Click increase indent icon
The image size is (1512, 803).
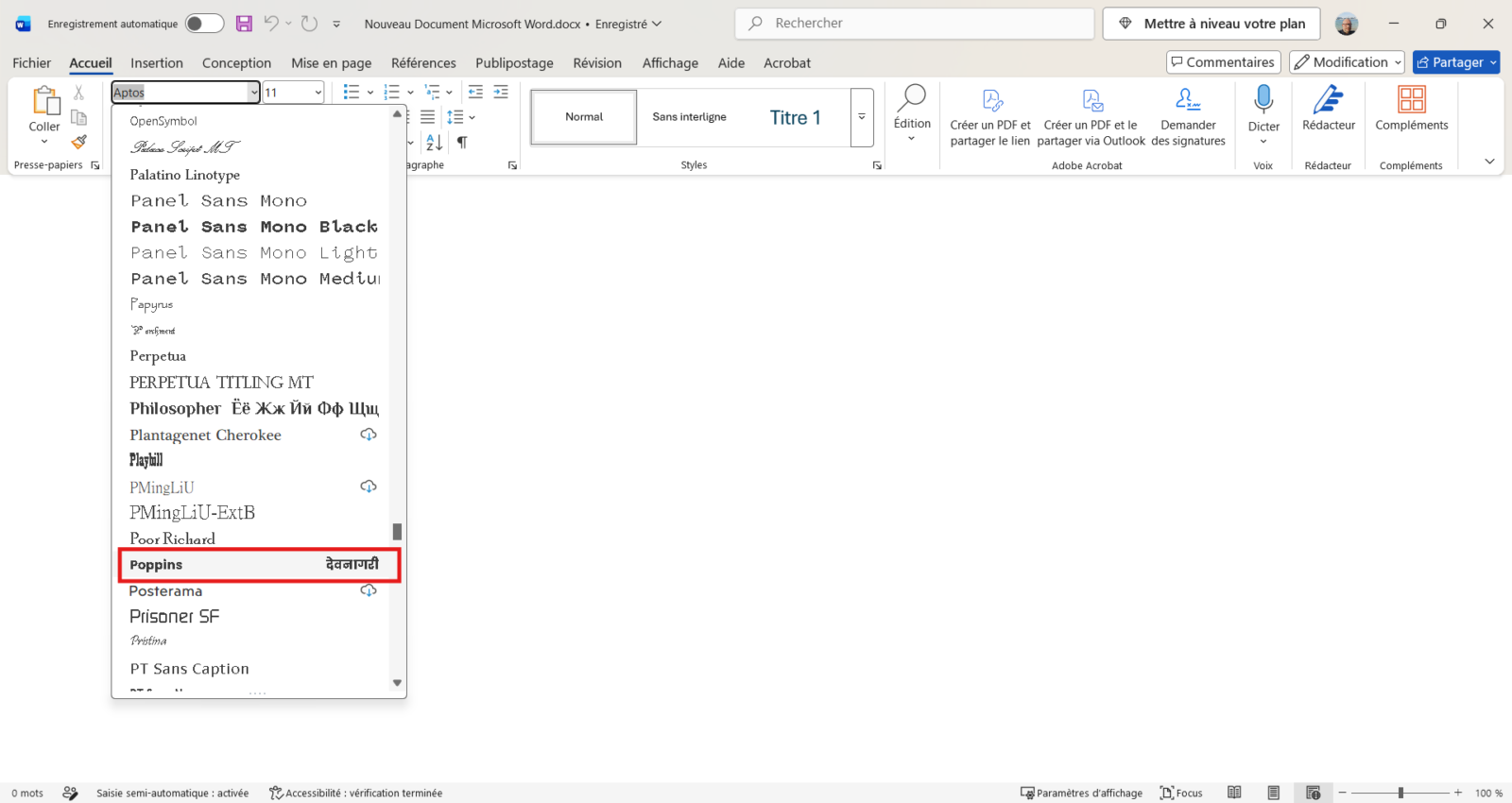[x=501, y=92]
